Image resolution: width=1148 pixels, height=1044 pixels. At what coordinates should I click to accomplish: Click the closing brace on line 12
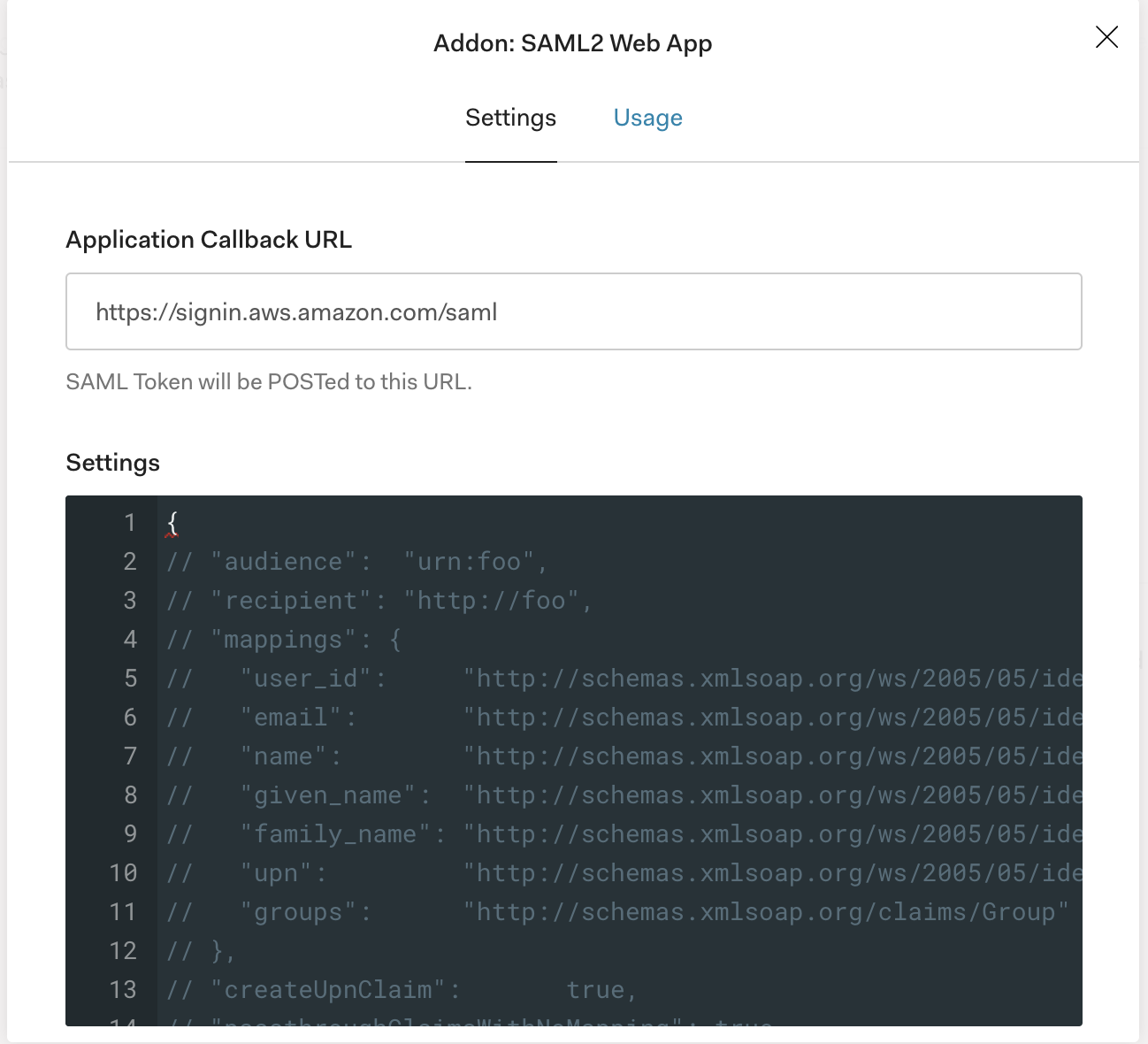[226, 950]
